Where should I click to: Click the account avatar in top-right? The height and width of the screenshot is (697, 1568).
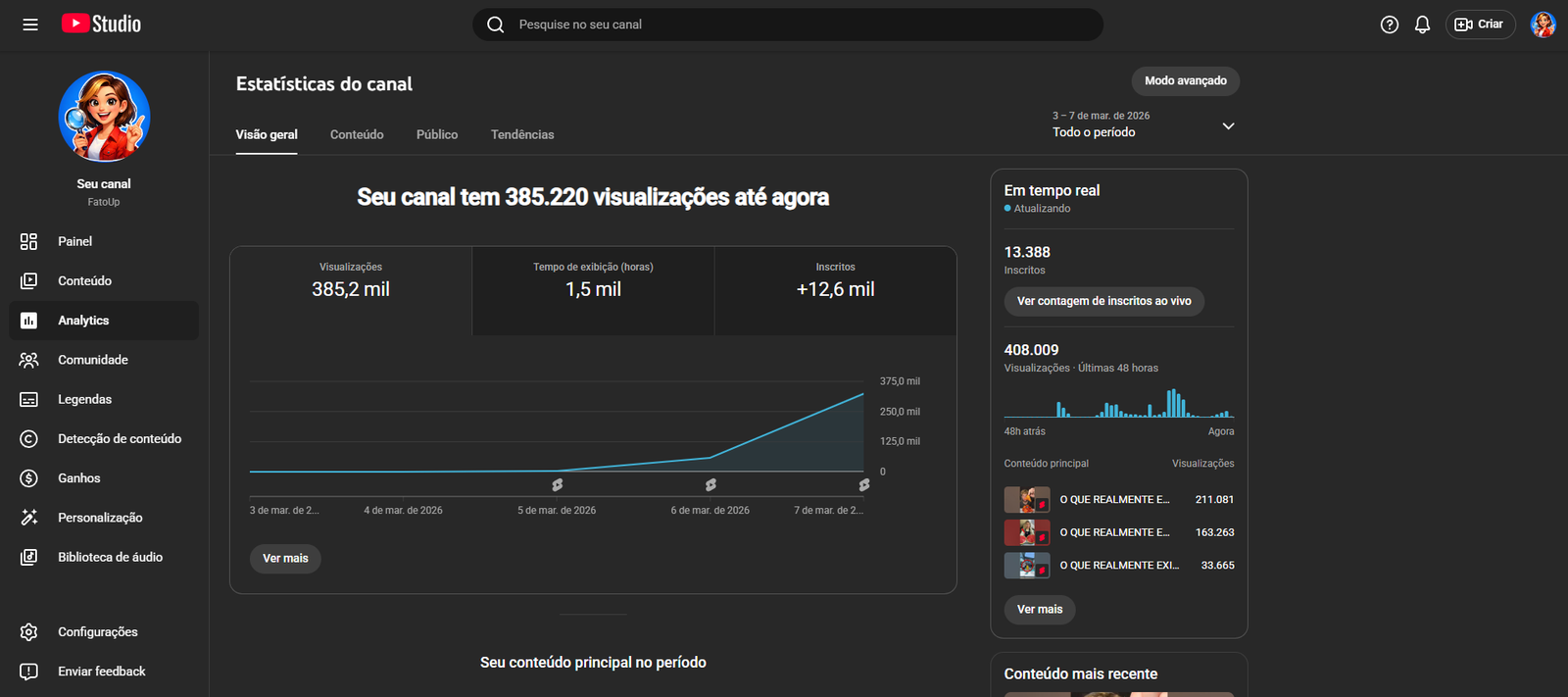pyautogui.click(x=1543, y=25)
